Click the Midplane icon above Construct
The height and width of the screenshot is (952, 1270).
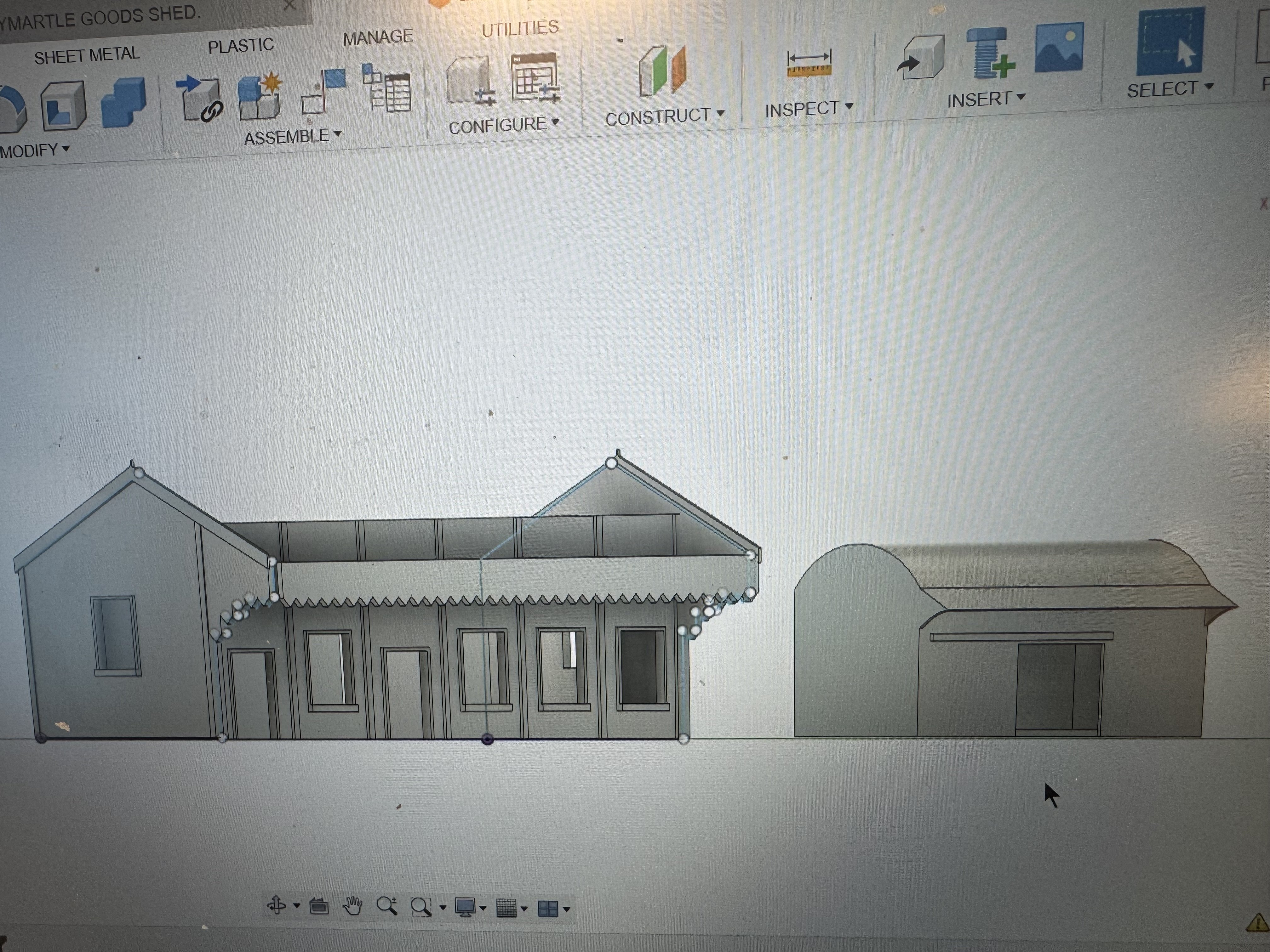point(662,71)
